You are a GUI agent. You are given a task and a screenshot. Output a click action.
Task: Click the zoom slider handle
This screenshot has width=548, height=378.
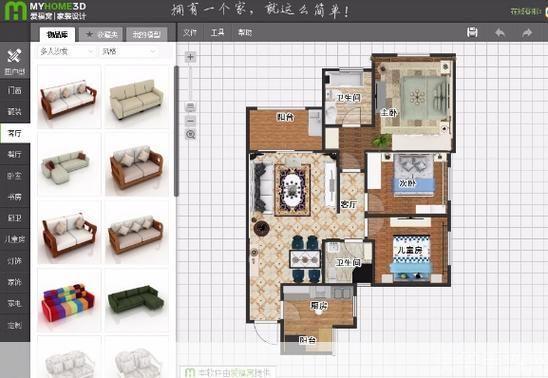coord(190,106)
